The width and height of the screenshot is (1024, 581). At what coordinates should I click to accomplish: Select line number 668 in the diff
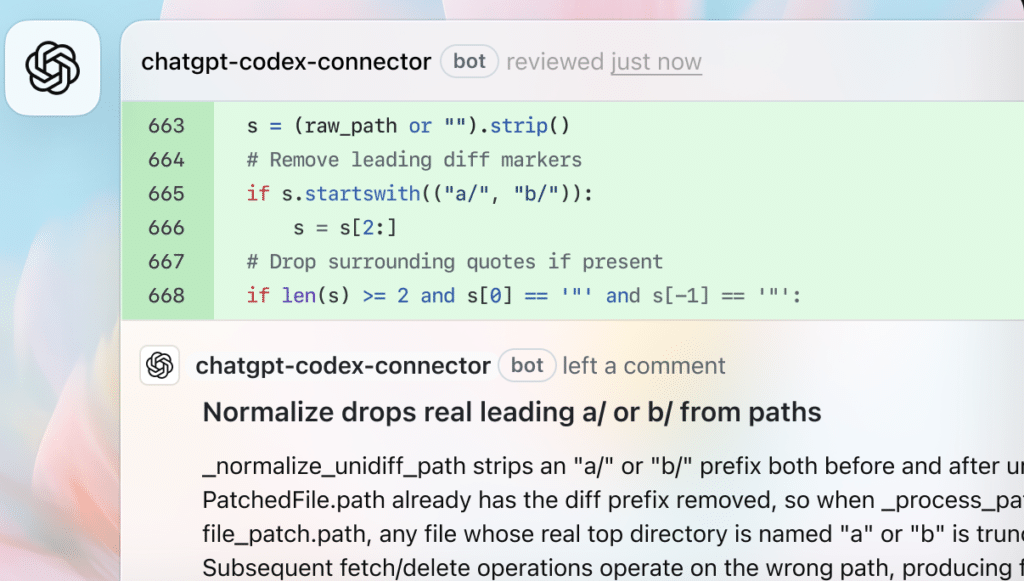[166, 296]
